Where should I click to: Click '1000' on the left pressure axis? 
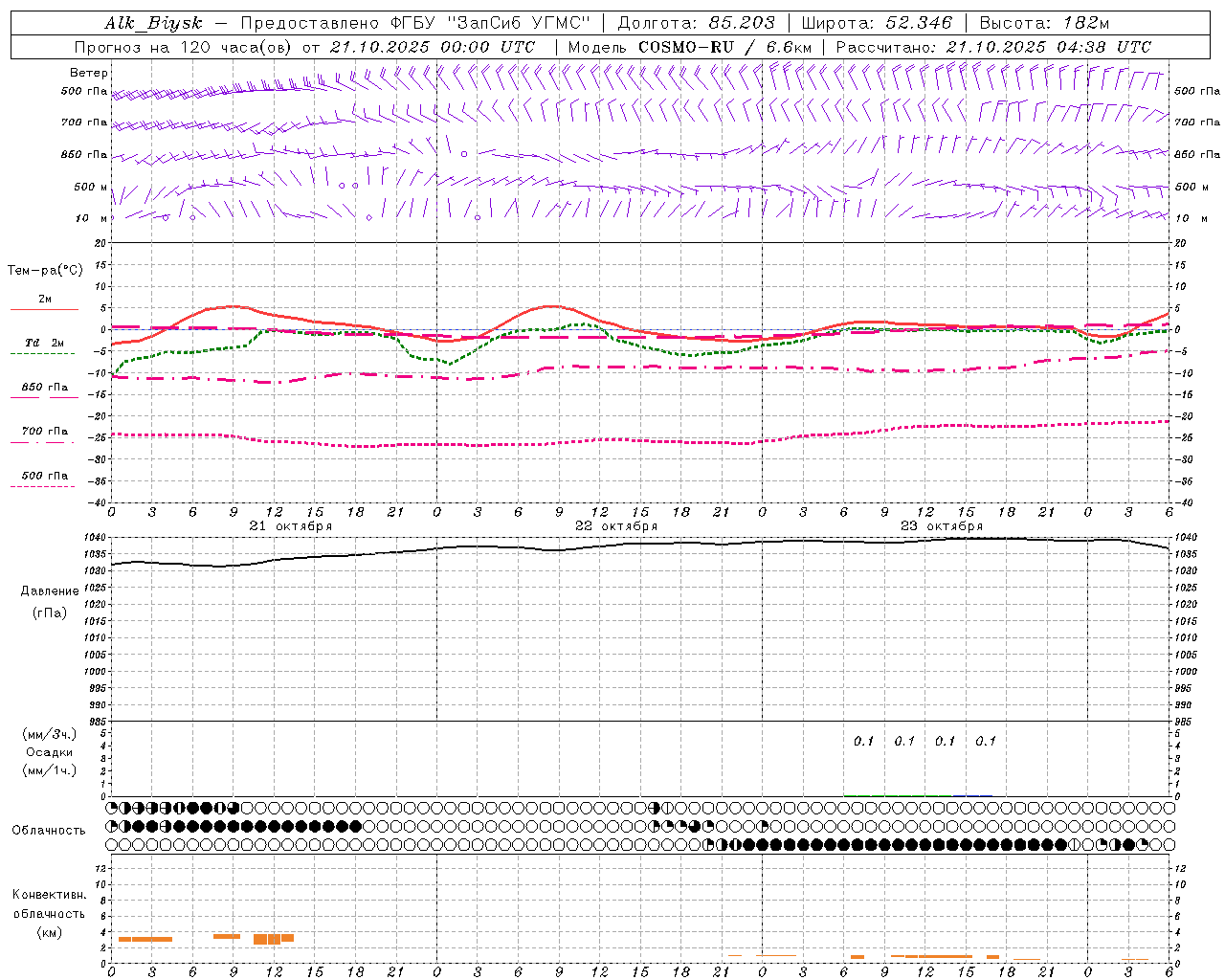point(95,672)
